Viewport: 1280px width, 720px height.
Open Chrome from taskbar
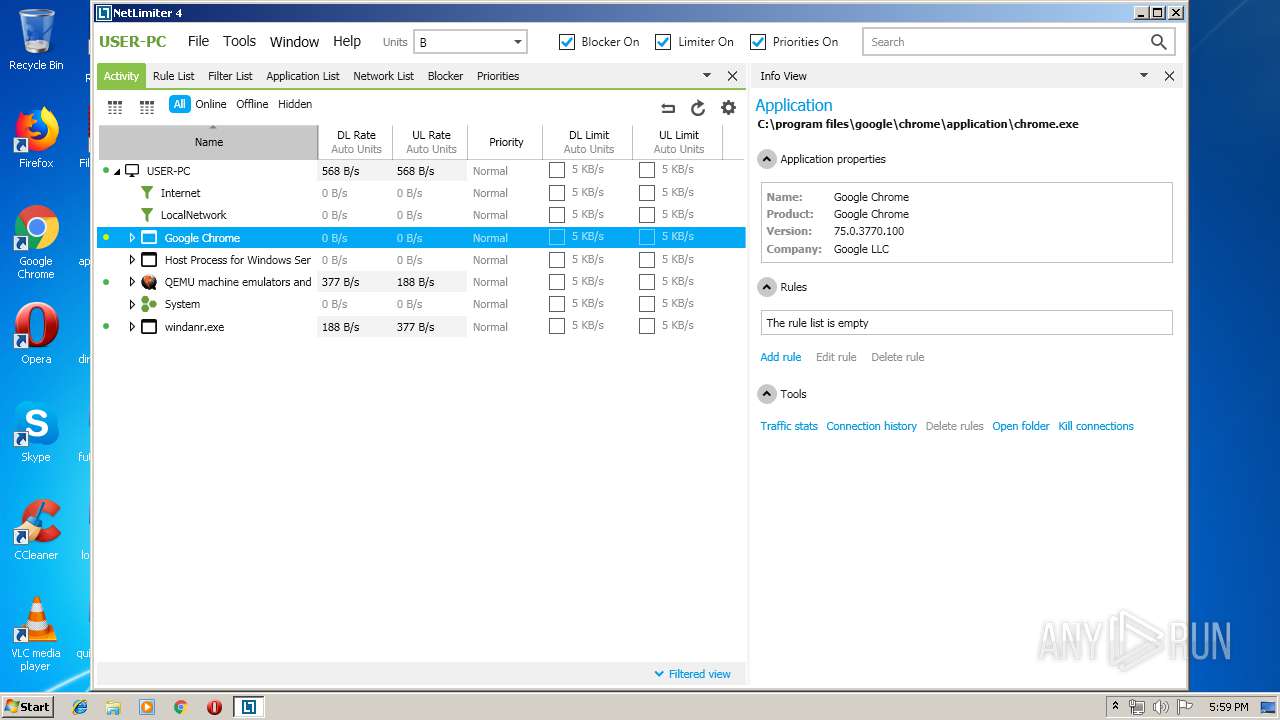point(180,707)
